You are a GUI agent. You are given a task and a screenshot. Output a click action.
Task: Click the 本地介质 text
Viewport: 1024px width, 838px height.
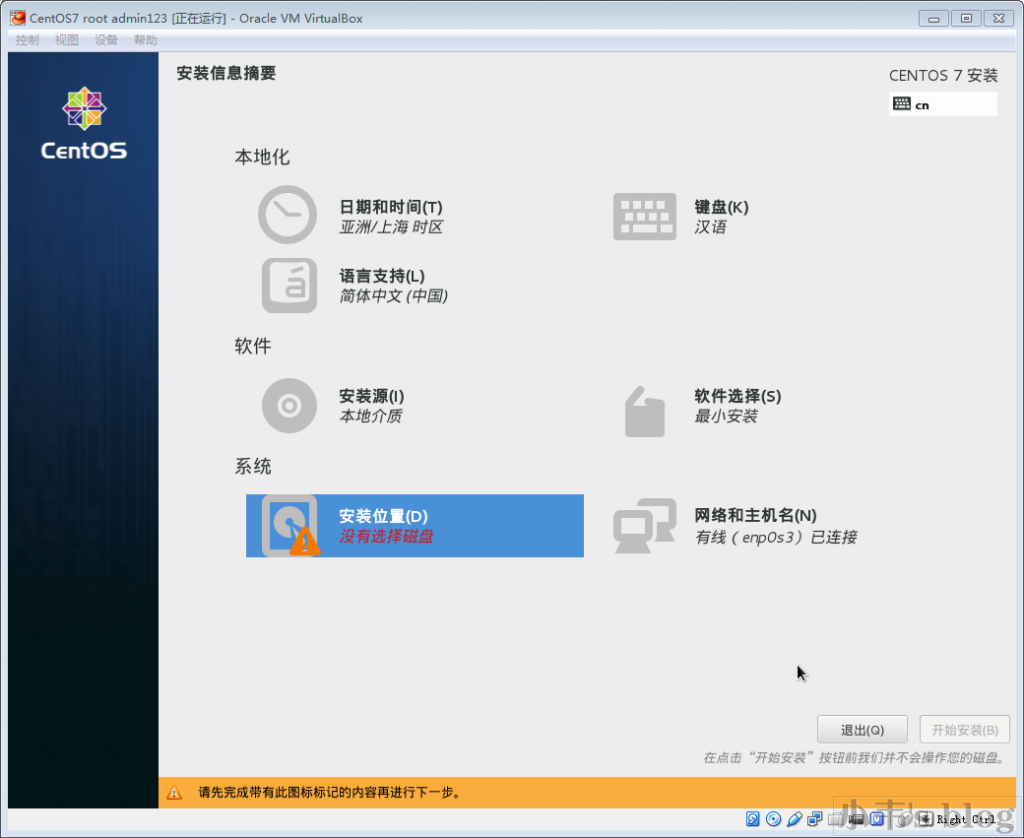(370, 416)
